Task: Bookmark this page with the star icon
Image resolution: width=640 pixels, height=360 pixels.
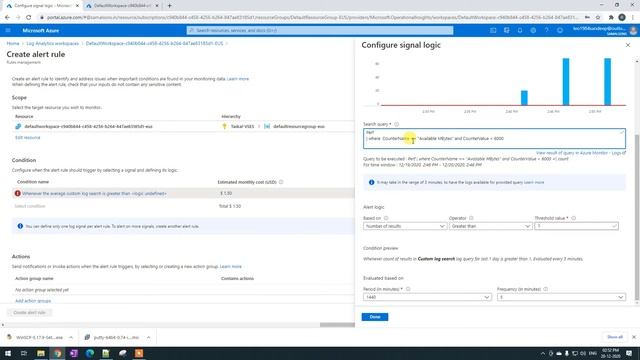Action: tap(598, 18)
